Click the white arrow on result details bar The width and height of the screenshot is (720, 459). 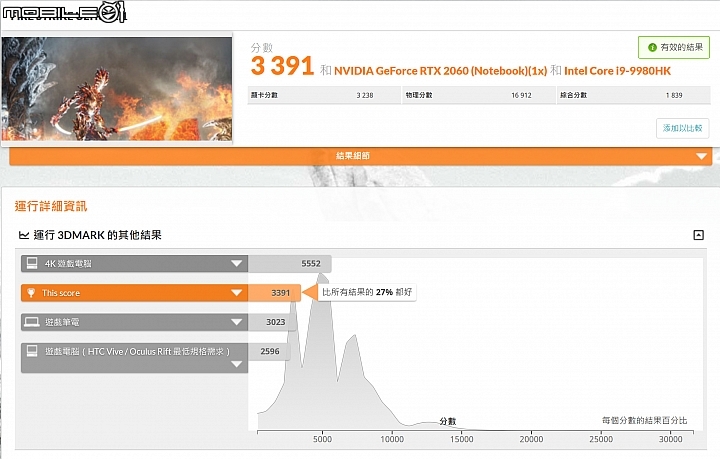(701, 157)
